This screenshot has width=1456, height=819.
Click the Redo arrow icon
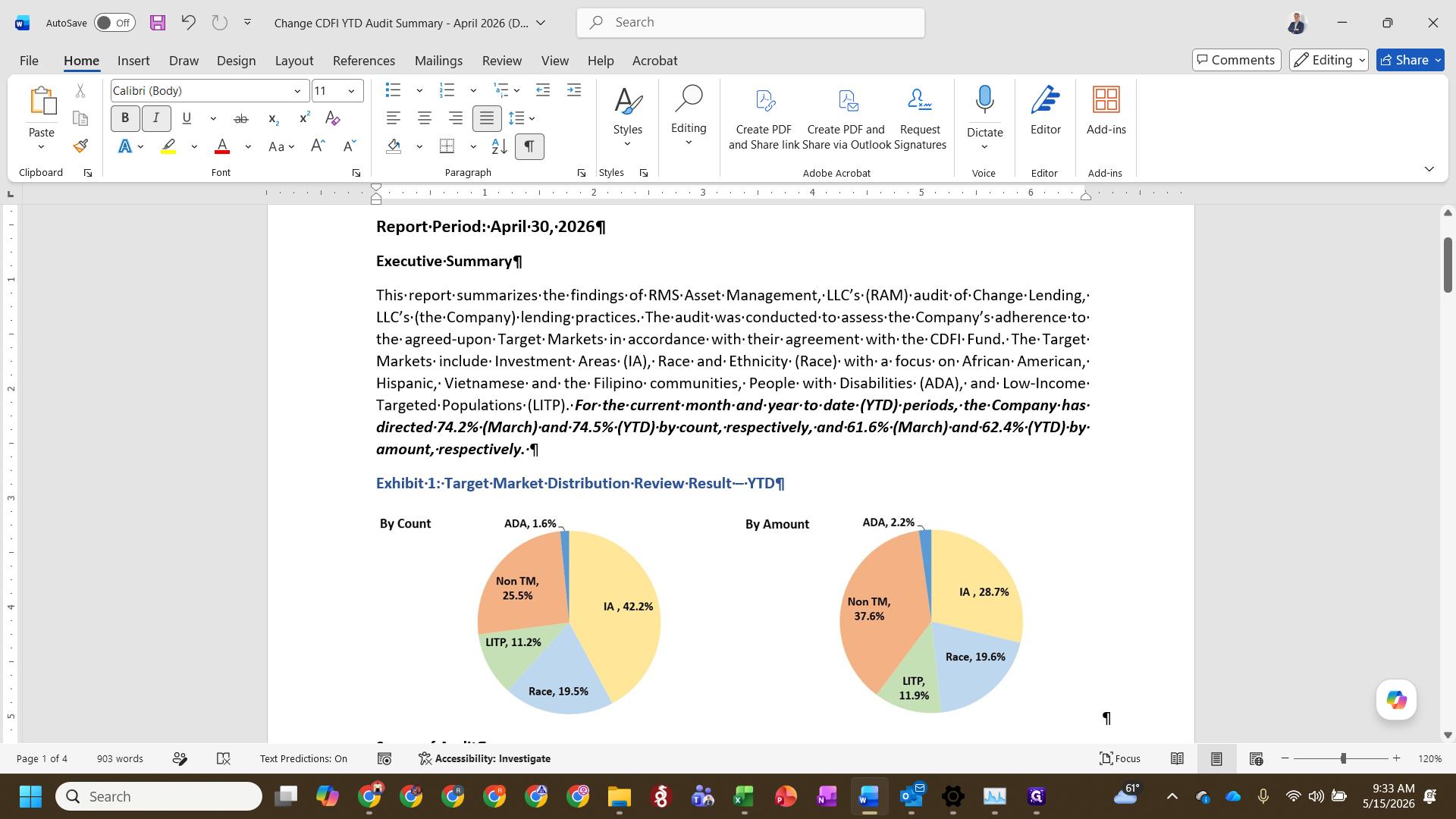coord(220,23)
